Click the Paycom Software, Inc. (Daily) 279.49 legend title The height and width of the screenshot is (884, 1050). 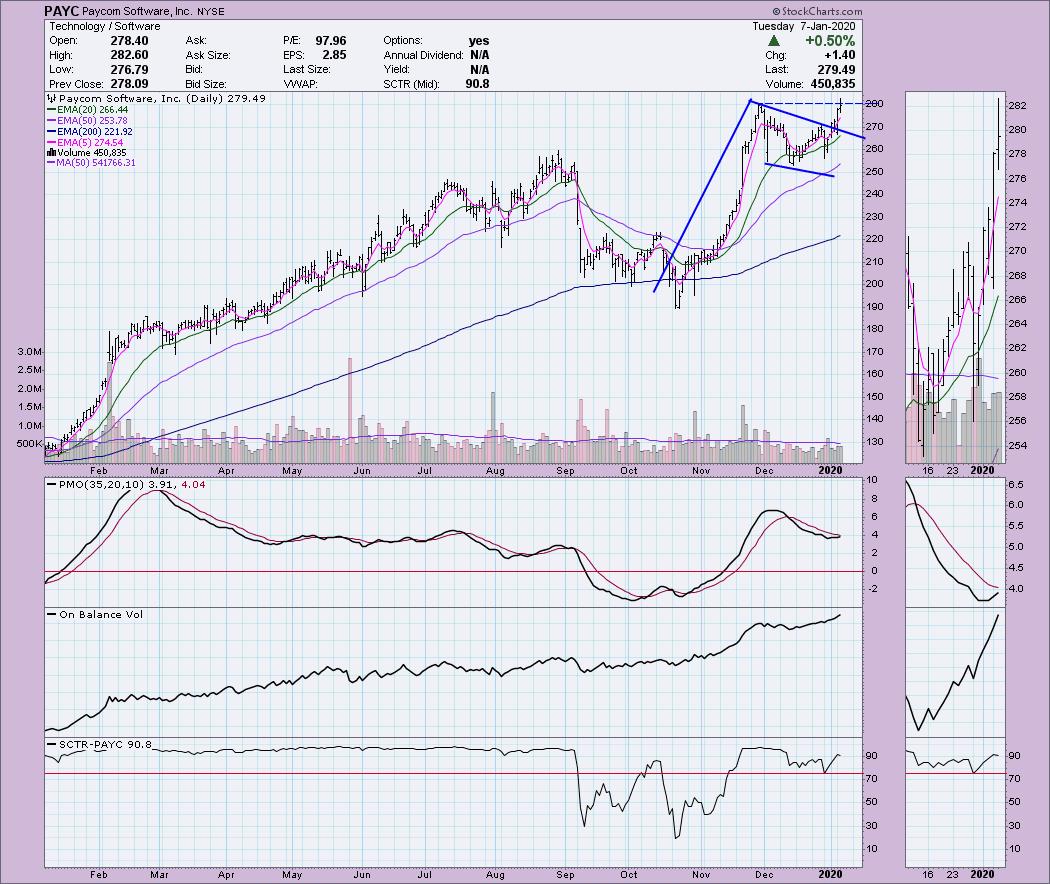[x=162, y=98]
